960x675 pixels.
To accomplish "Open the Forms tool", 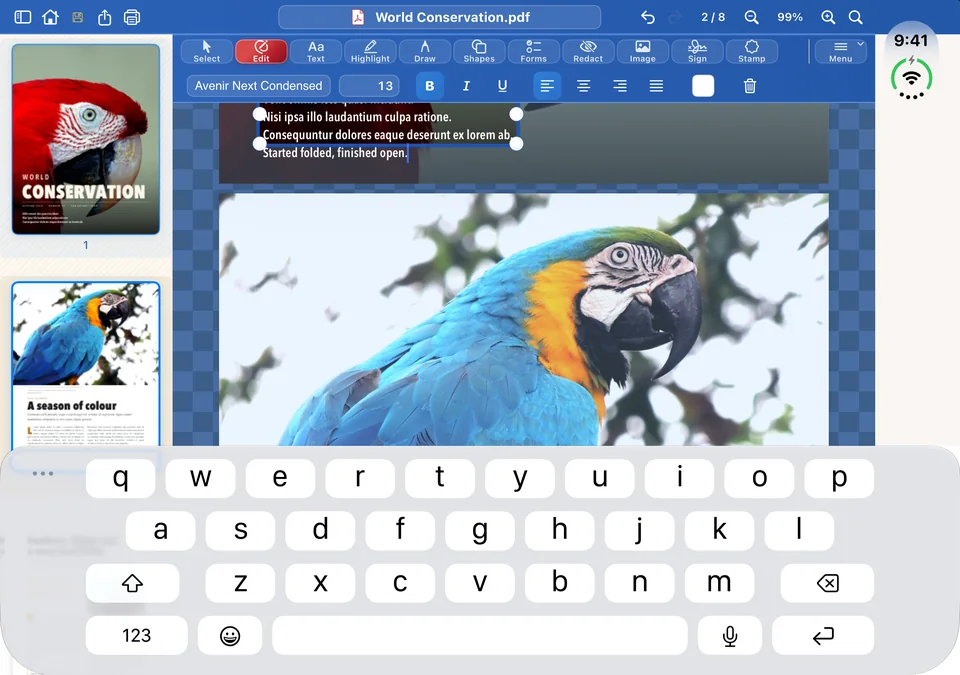I will 533,51.
